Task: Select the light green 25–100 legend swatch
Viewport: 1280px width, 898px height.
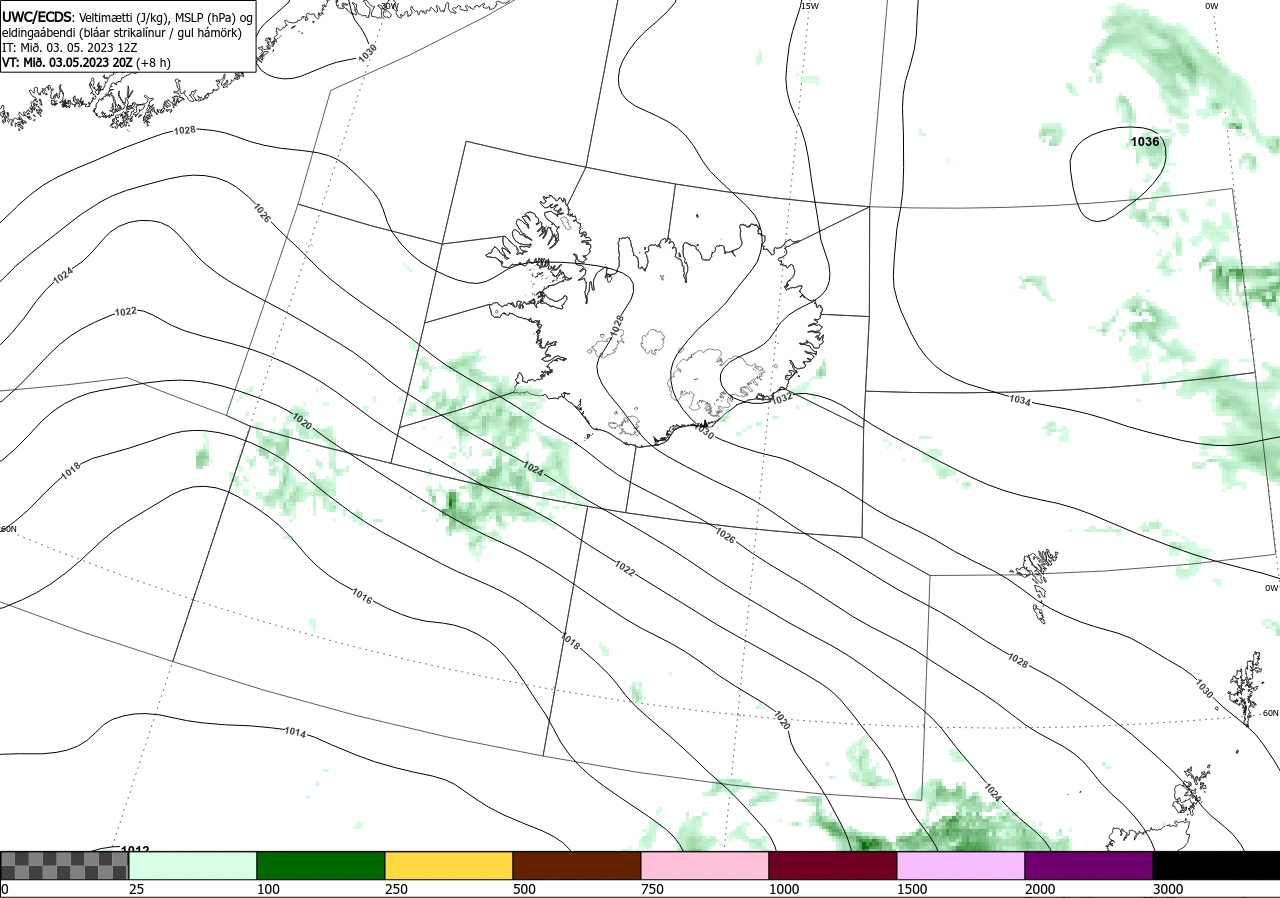Action: (193, 865)
